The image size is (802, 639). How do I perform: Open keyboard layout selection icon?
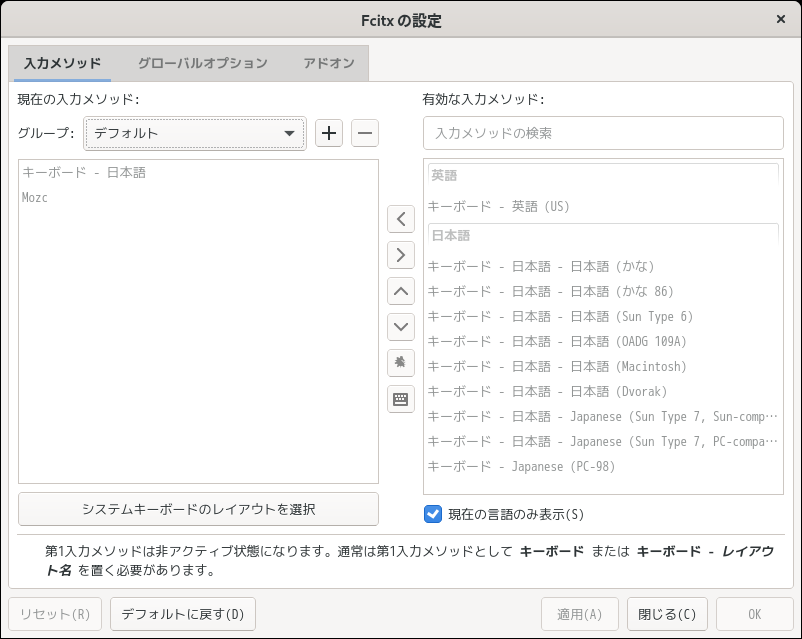(x=401, y=399)
